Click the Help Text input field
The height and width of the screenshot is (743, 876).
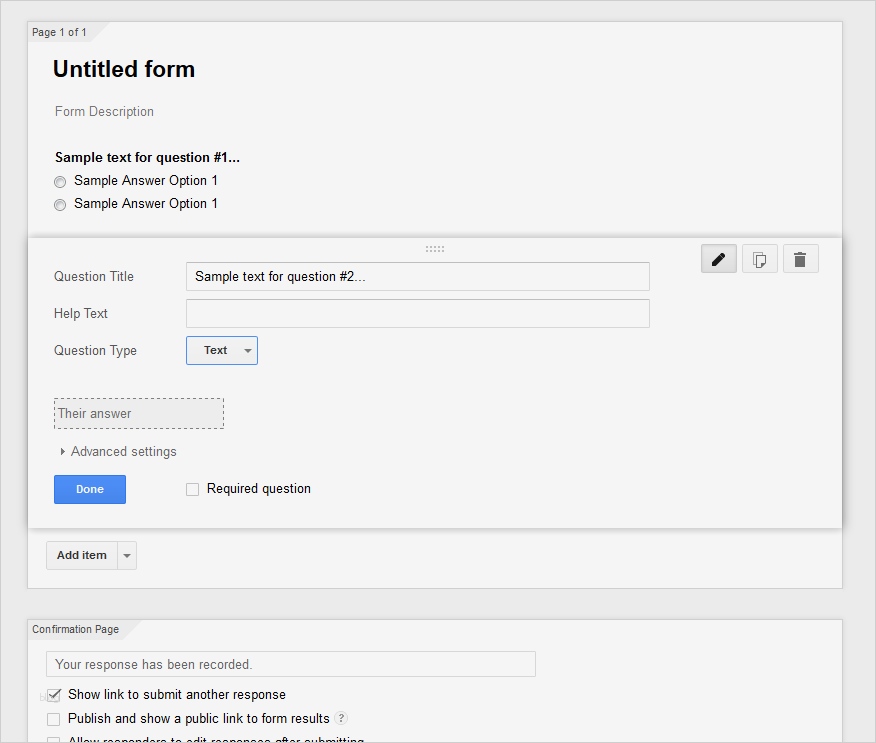(x=417, y=314)
